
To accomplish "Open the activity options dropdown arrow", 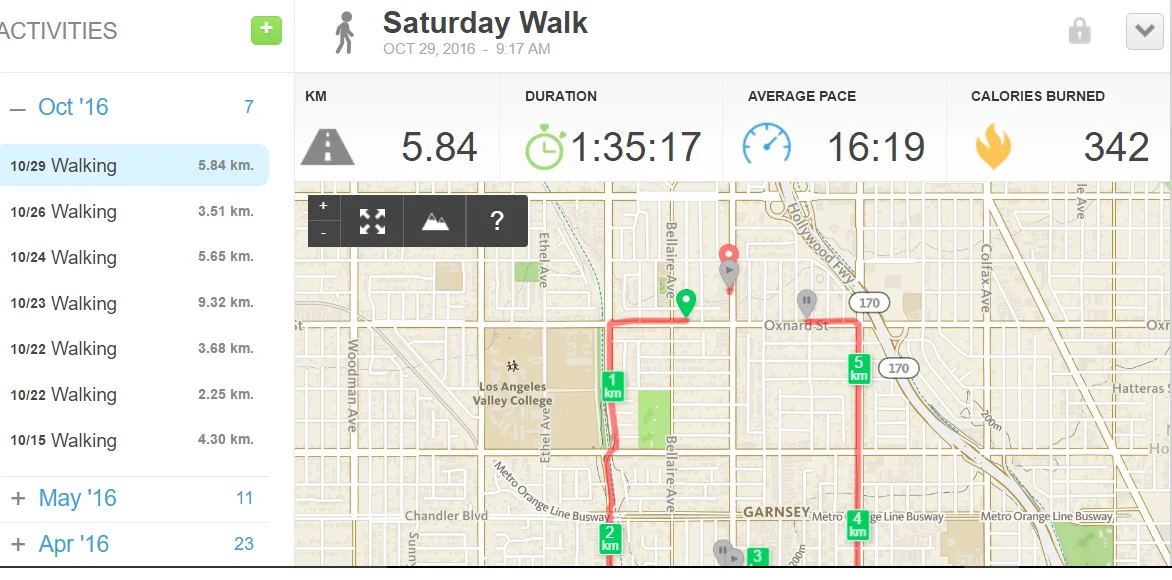I will (1144, 32).
